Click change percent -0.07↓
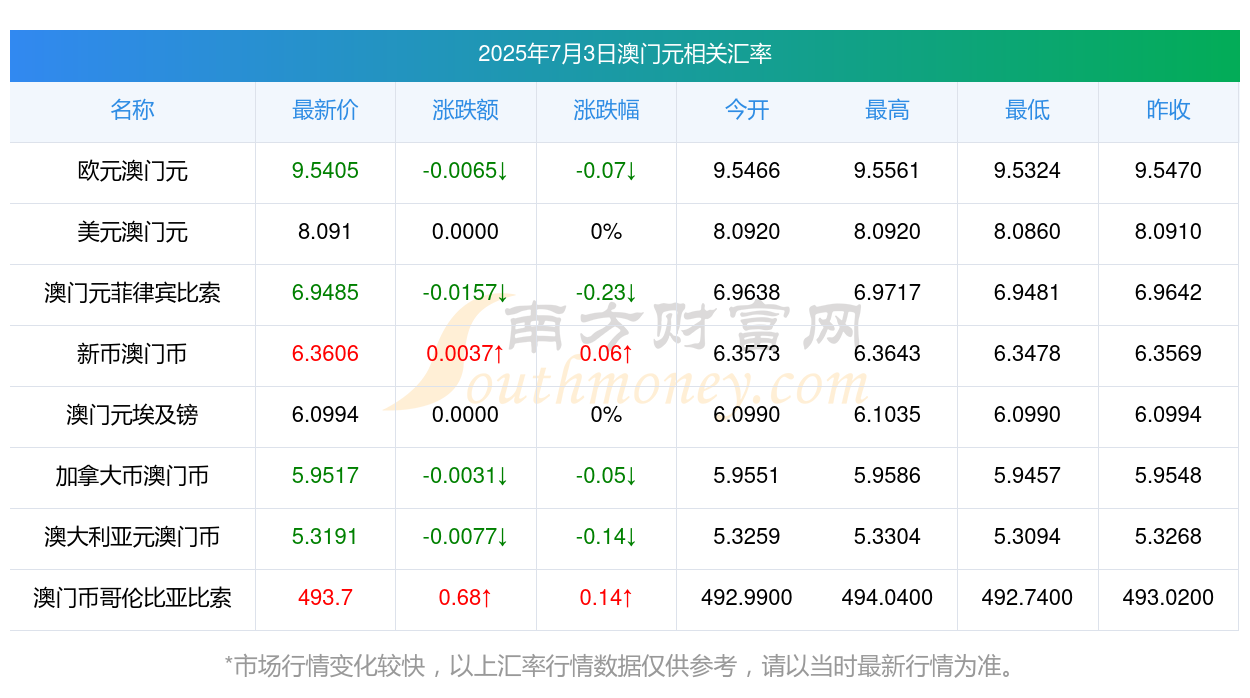Screen dimensions: 1250x698 tap(606, 171)
